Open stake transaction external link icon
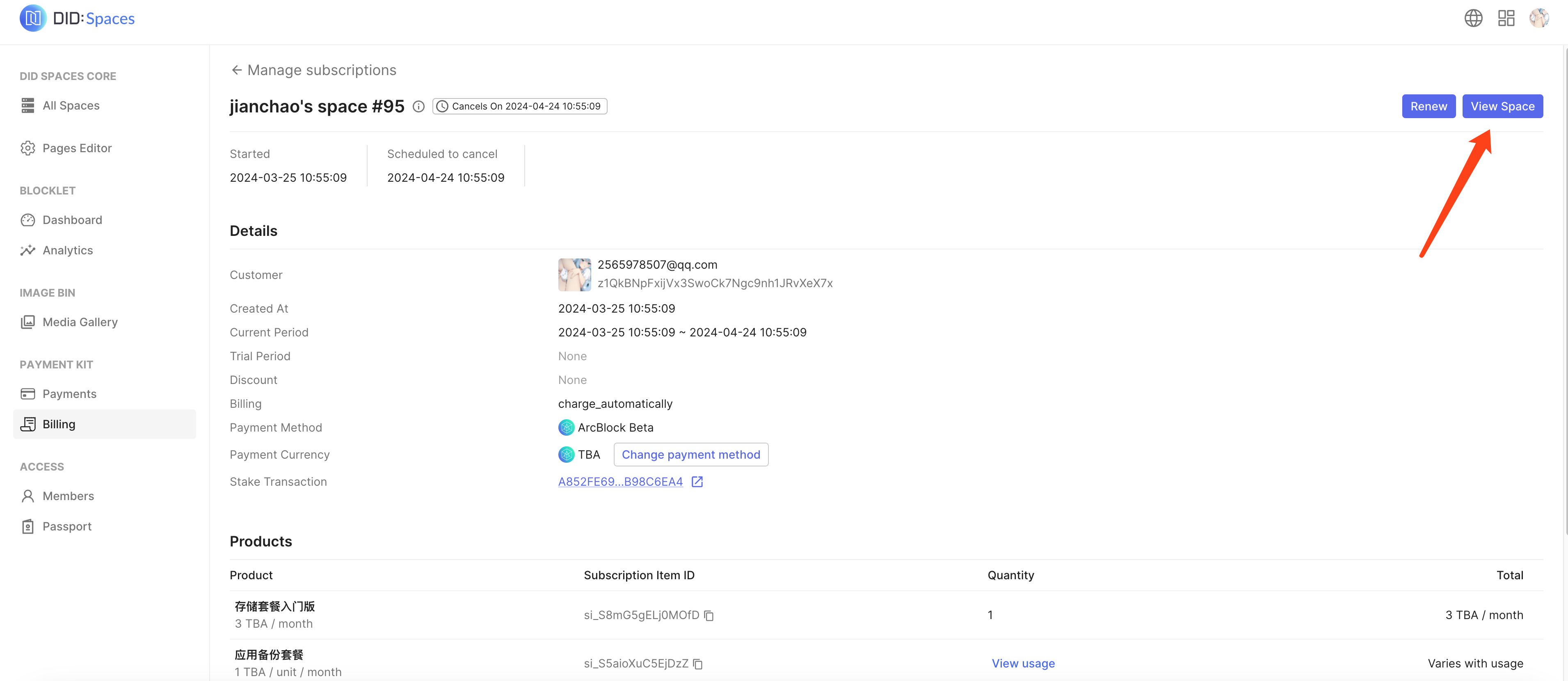 [697, 482]
